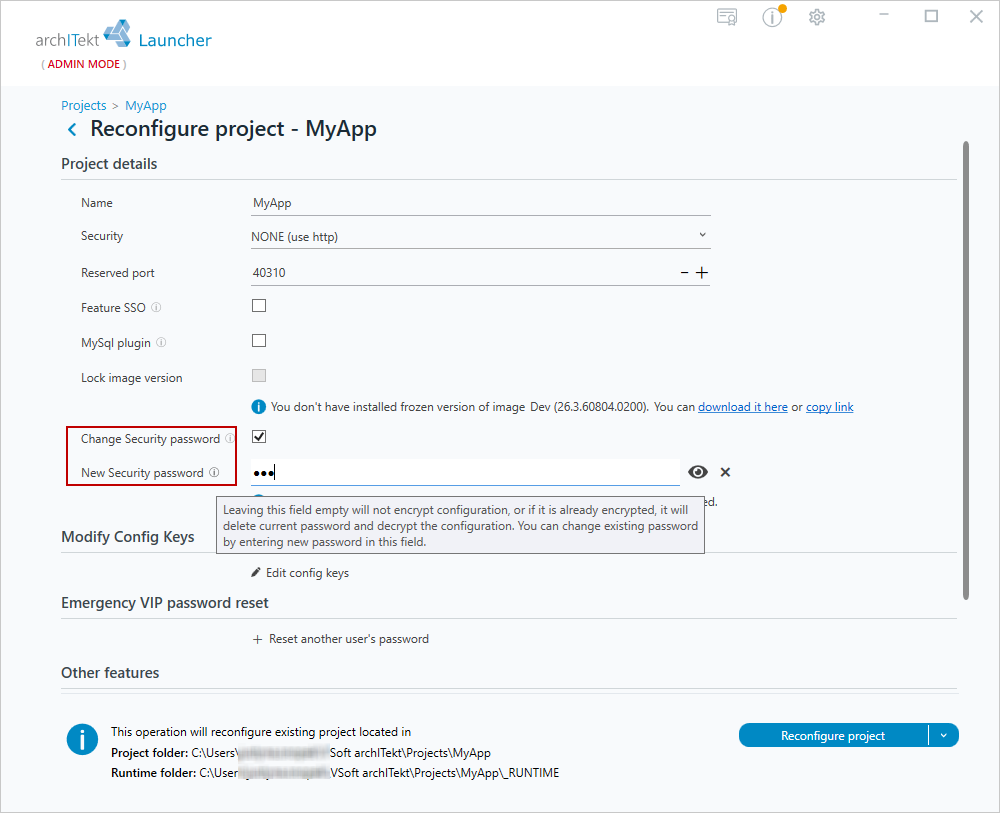This screenshot has width=1000, height=813.
Task: Click the ADMIN MODE label
Action: tap(84, 64)
